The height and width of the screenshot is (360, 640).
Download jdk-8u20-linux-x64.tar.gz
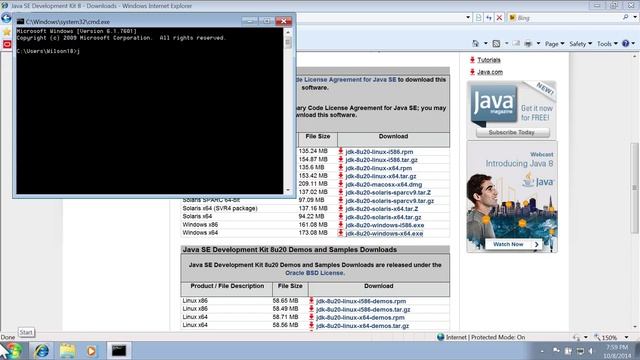(381, 176)
